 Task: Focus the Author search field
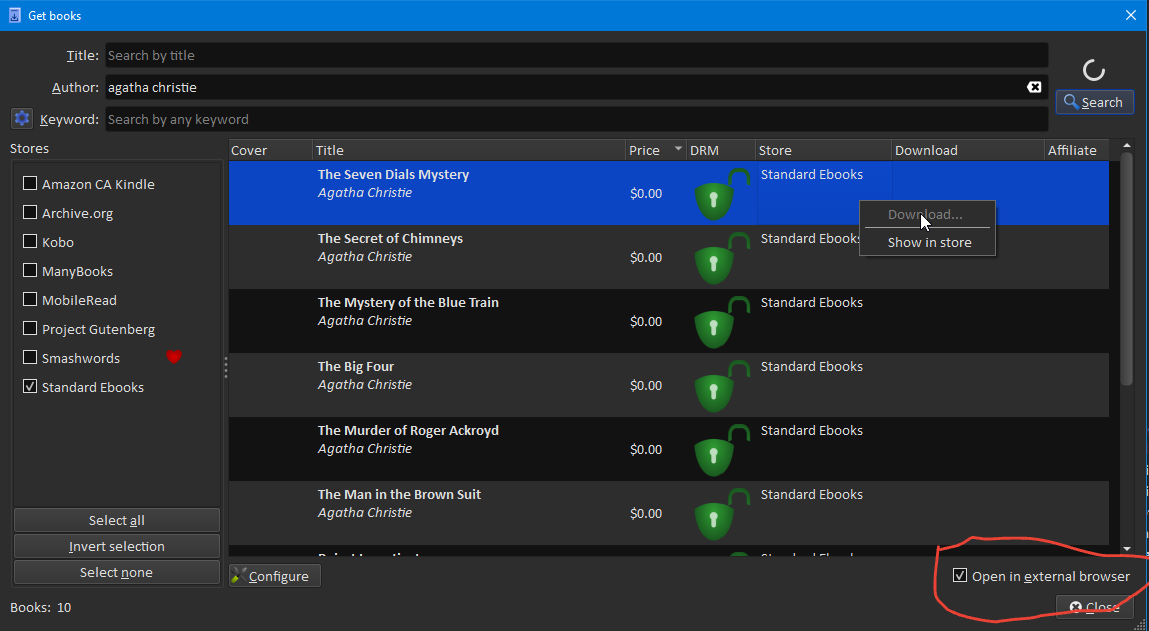coord(576,87)
